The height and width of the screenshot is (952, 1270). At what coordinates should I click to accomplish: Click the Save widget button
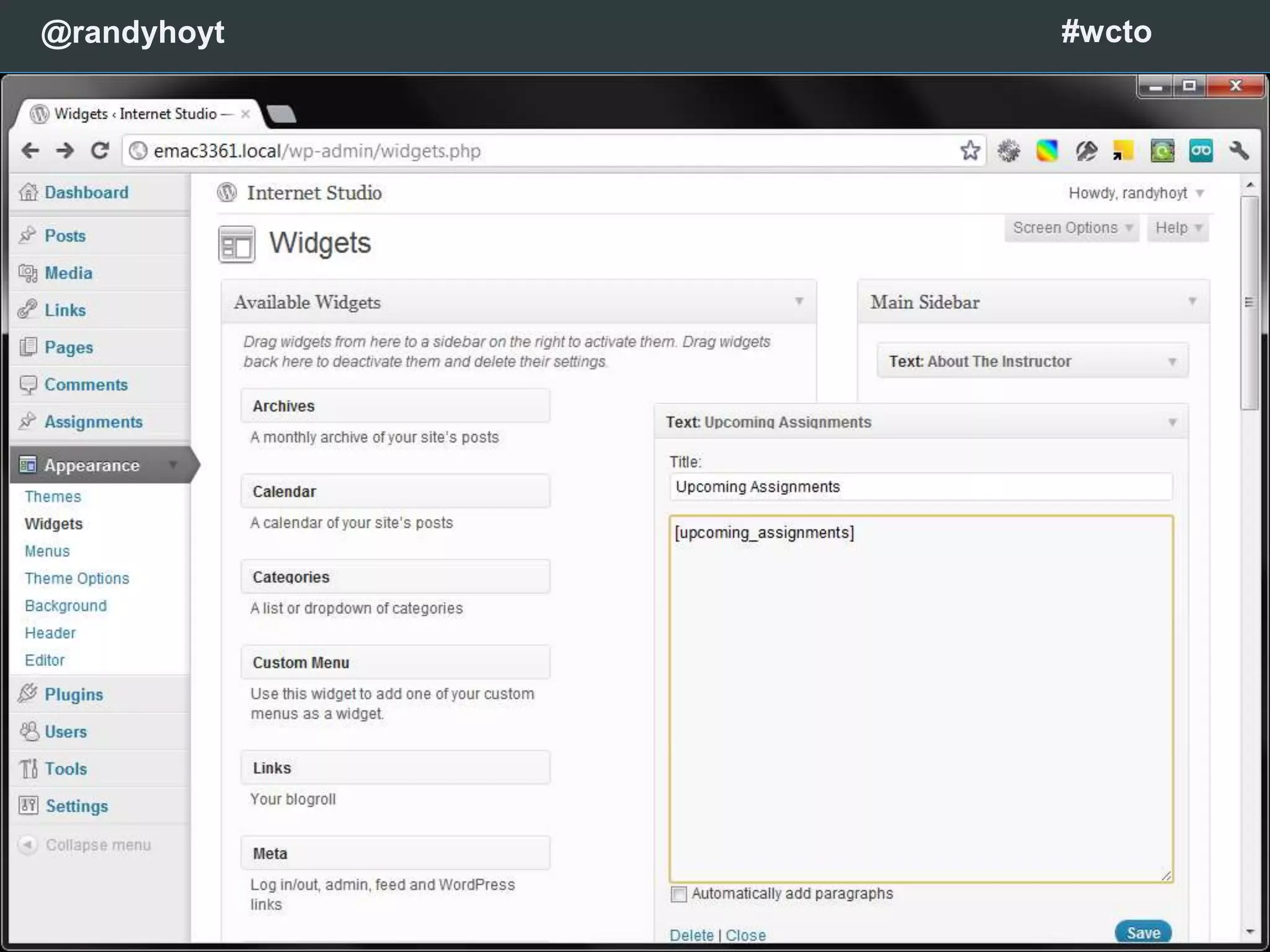[x=1143, y=933]
